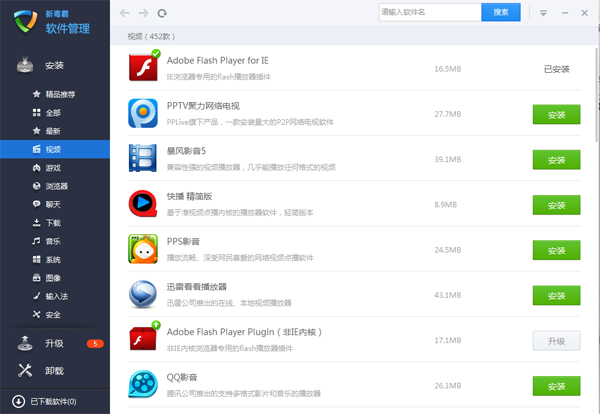
Task: Select the 图像 category
Action: [x=55, y=278]
